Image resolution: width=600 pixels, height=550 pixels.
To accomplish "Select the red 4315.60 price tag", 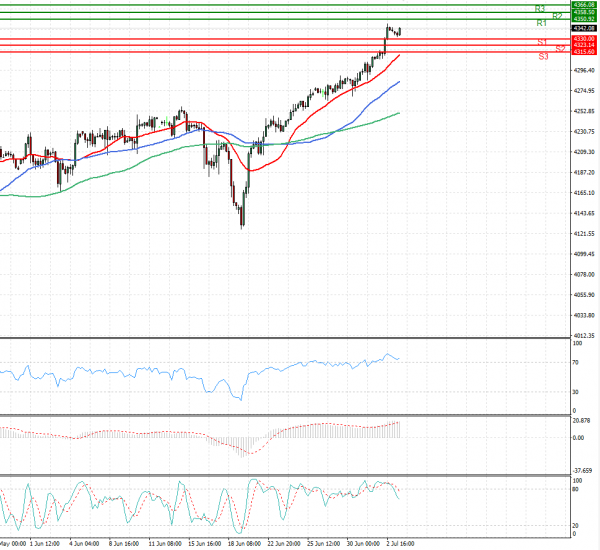I will coord(584,52).
